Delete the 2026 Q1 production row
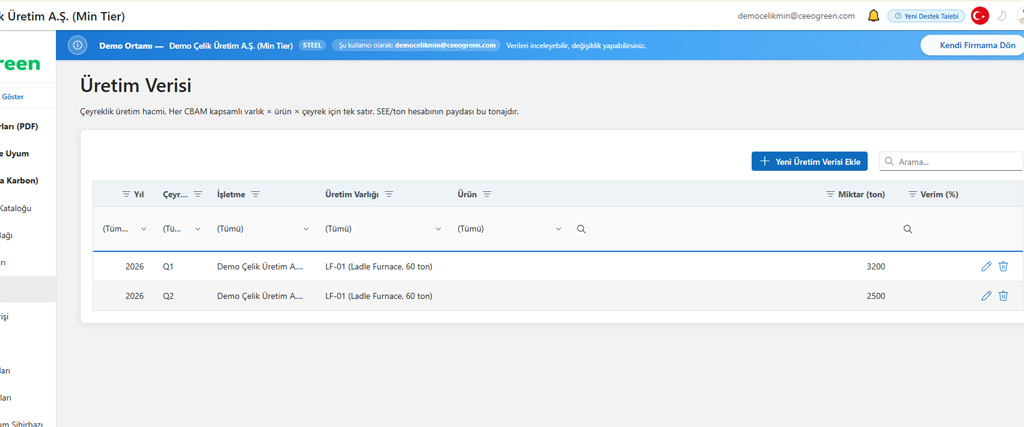Image resolution: width=1024 pixels, height=427 pixels. (x=1003, y=266)
